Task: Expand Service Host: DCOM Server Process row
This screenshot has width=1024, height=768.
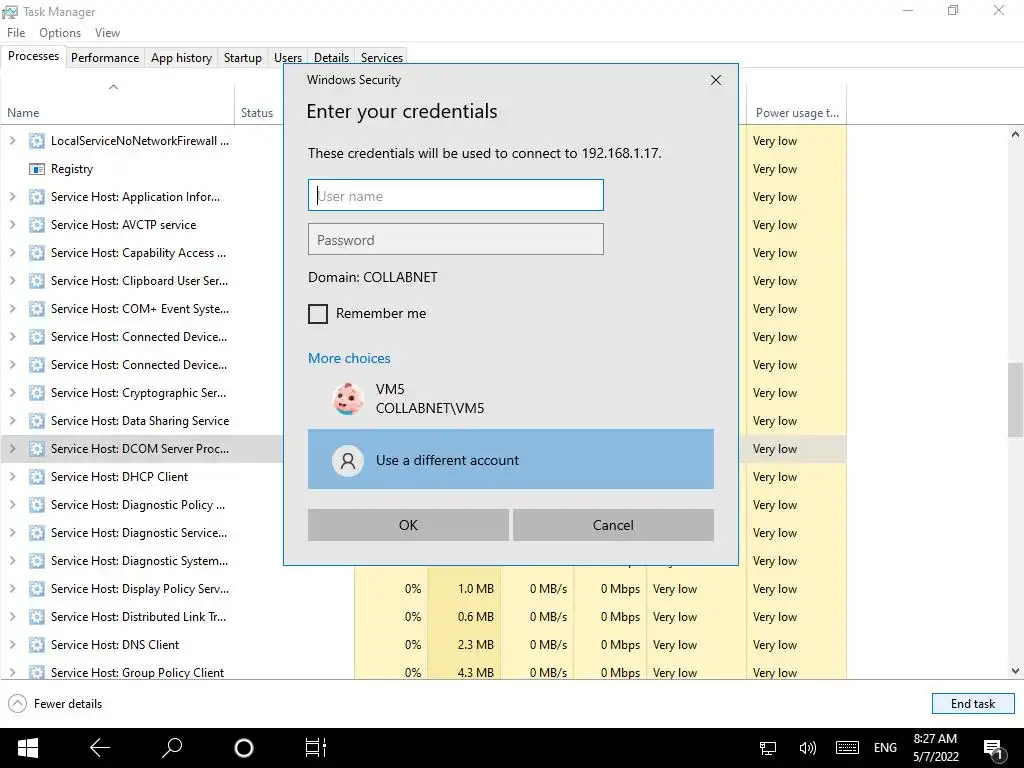Action: 12,449
